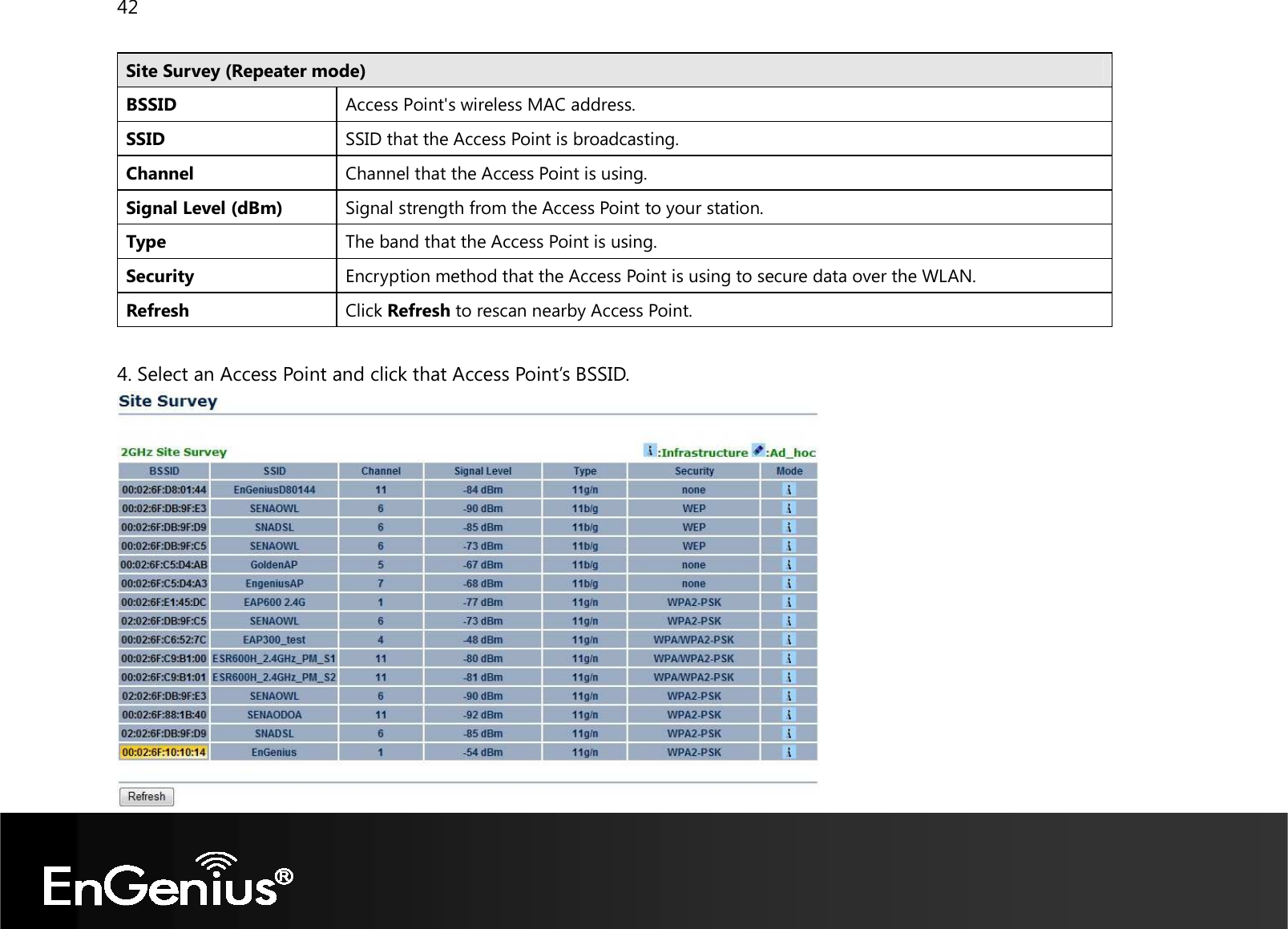Click the EngeniusAP SSID cell
Viewport: 1288px width, 929px height.
(274, 584)
